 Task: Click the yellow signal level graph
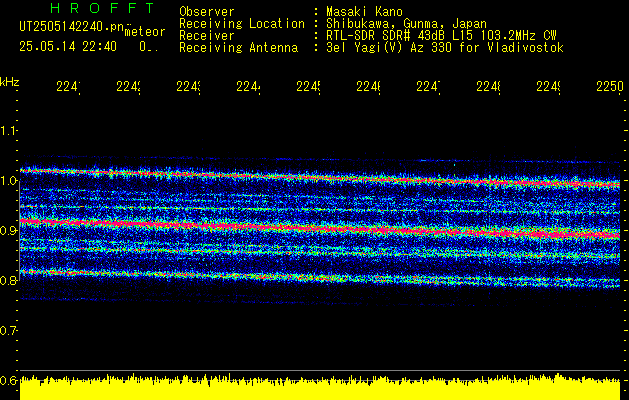click(x=320, y=387)
